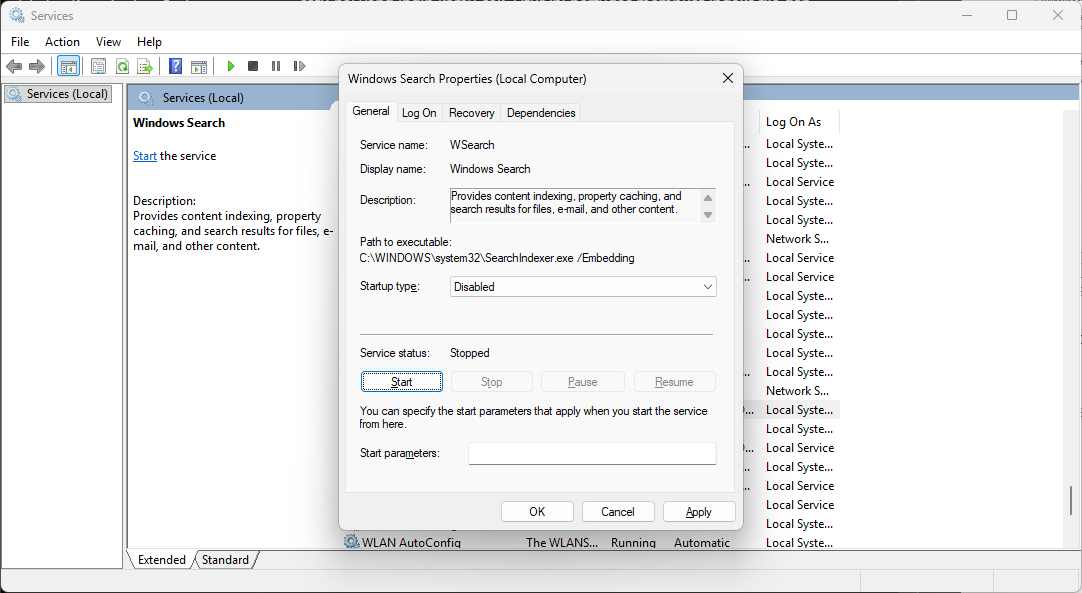This screenshot has height=593, width=1082.
Task: Switch to the Dependencies tab
Action: point(541,113)
